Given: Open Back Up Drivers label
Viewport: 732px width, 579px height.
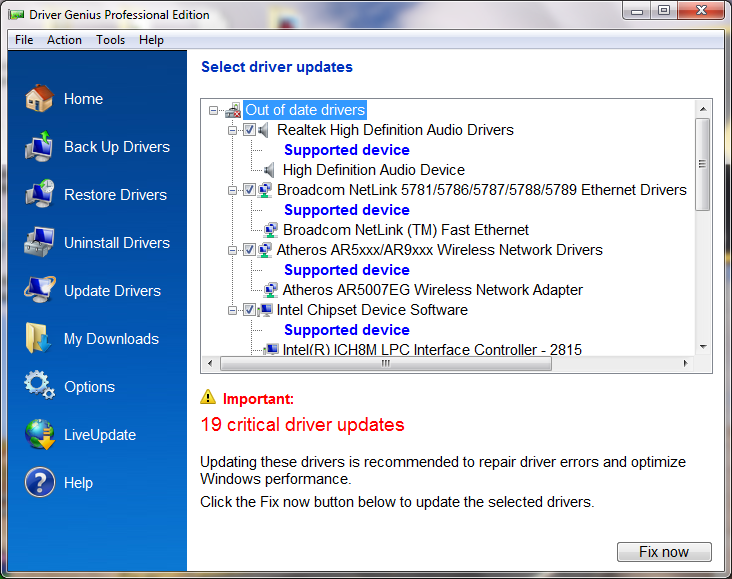Looking at the screenshot, I should [x=117, y=147].
